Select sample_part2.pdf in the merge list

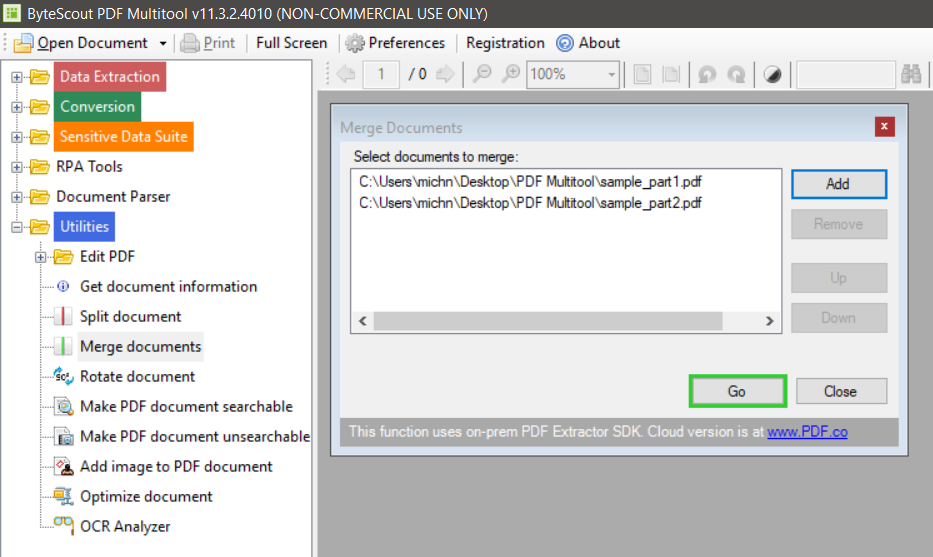(x=530, y=203)
